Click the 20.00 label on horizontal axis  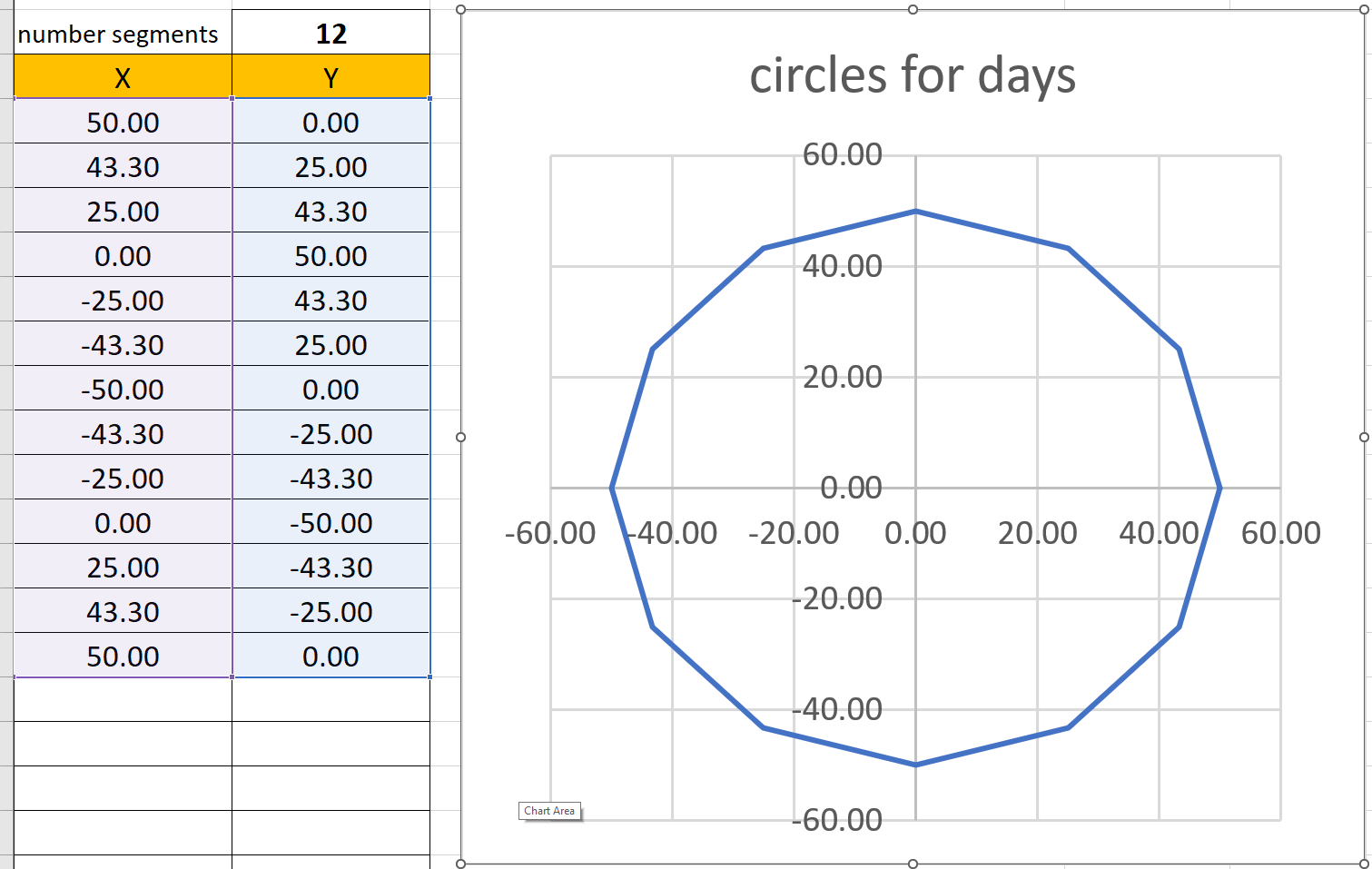(x=1037, y=533)
